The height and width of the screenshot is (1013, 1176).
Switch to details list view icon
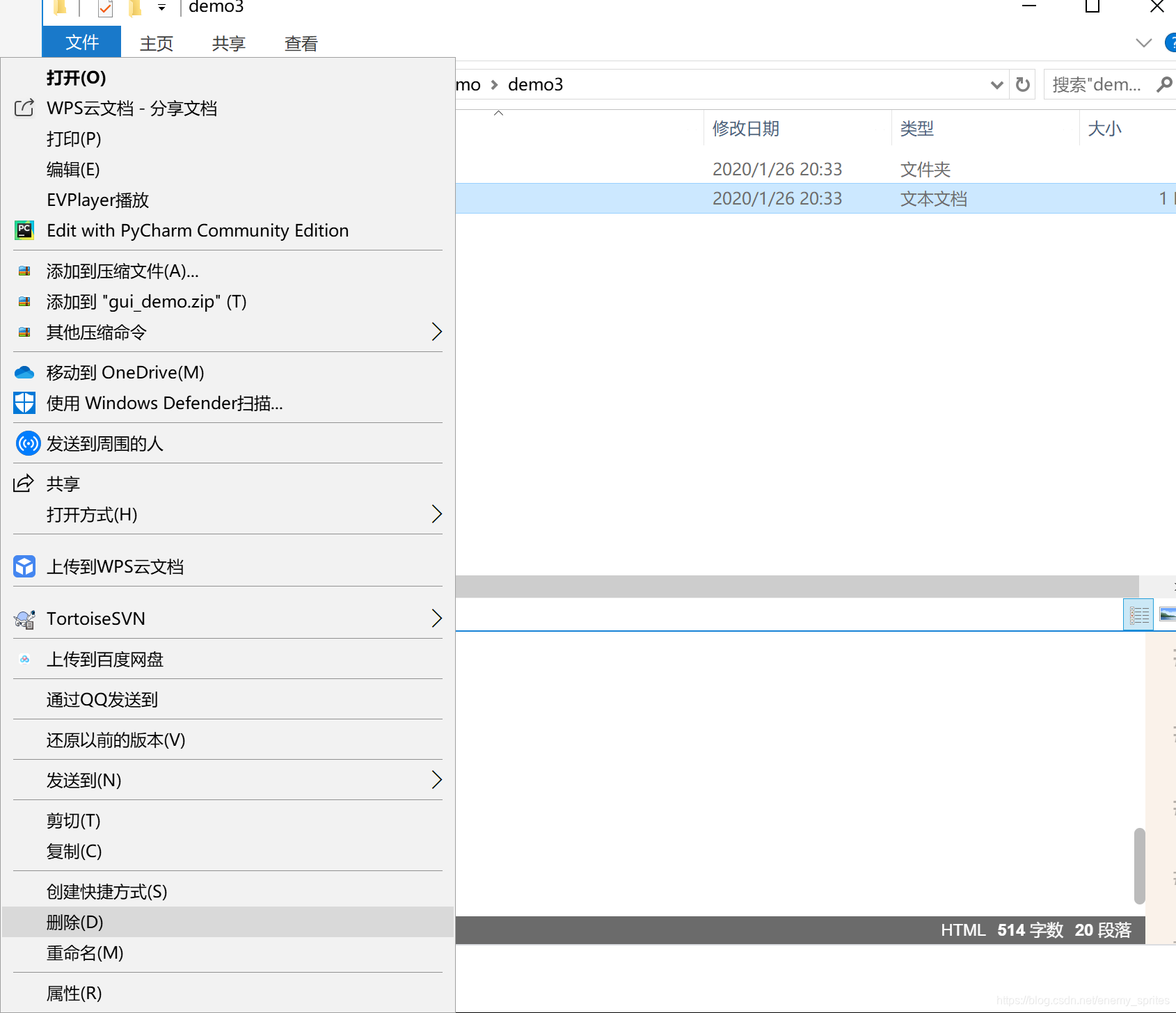pos(1138,615)
